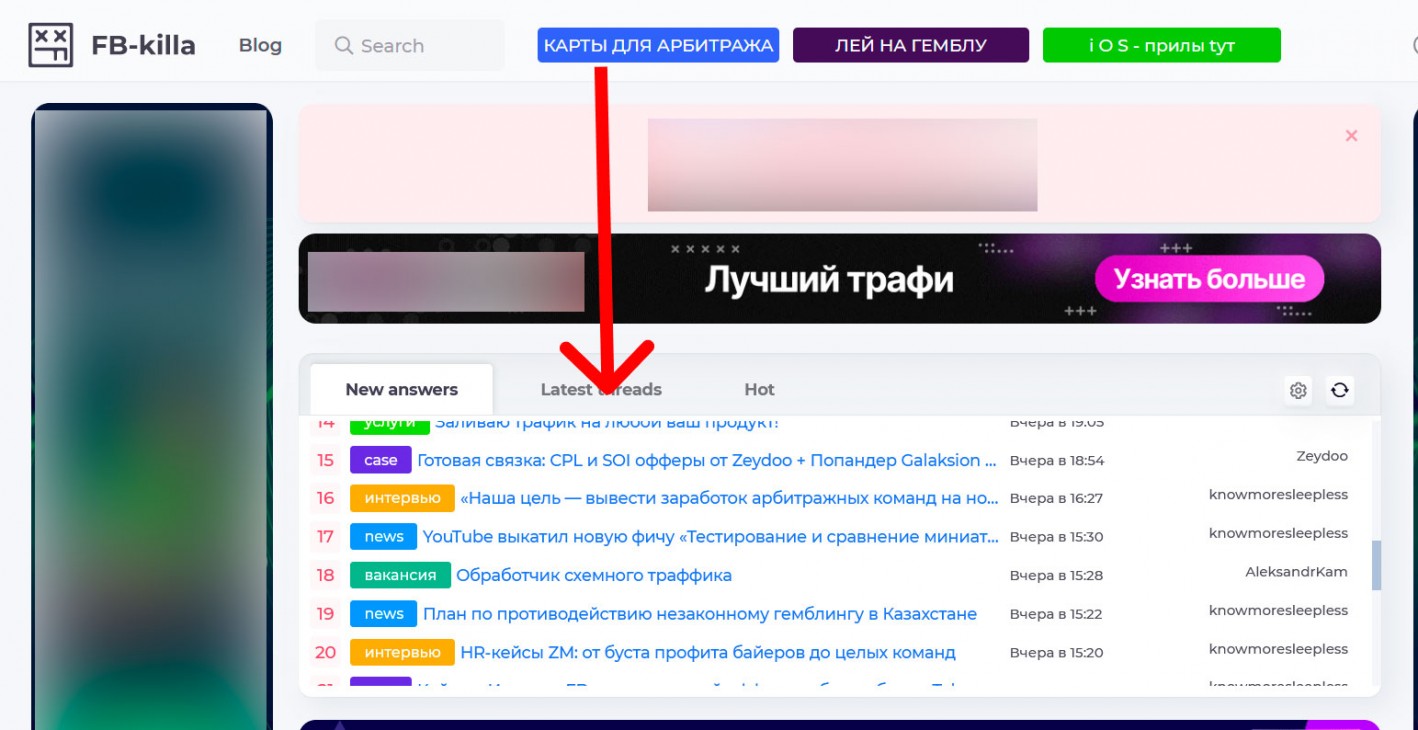Image resolution: width=1418 pixels, height=730 pixels.
Task: Click row number 20
Action: (x=325, y=652)
